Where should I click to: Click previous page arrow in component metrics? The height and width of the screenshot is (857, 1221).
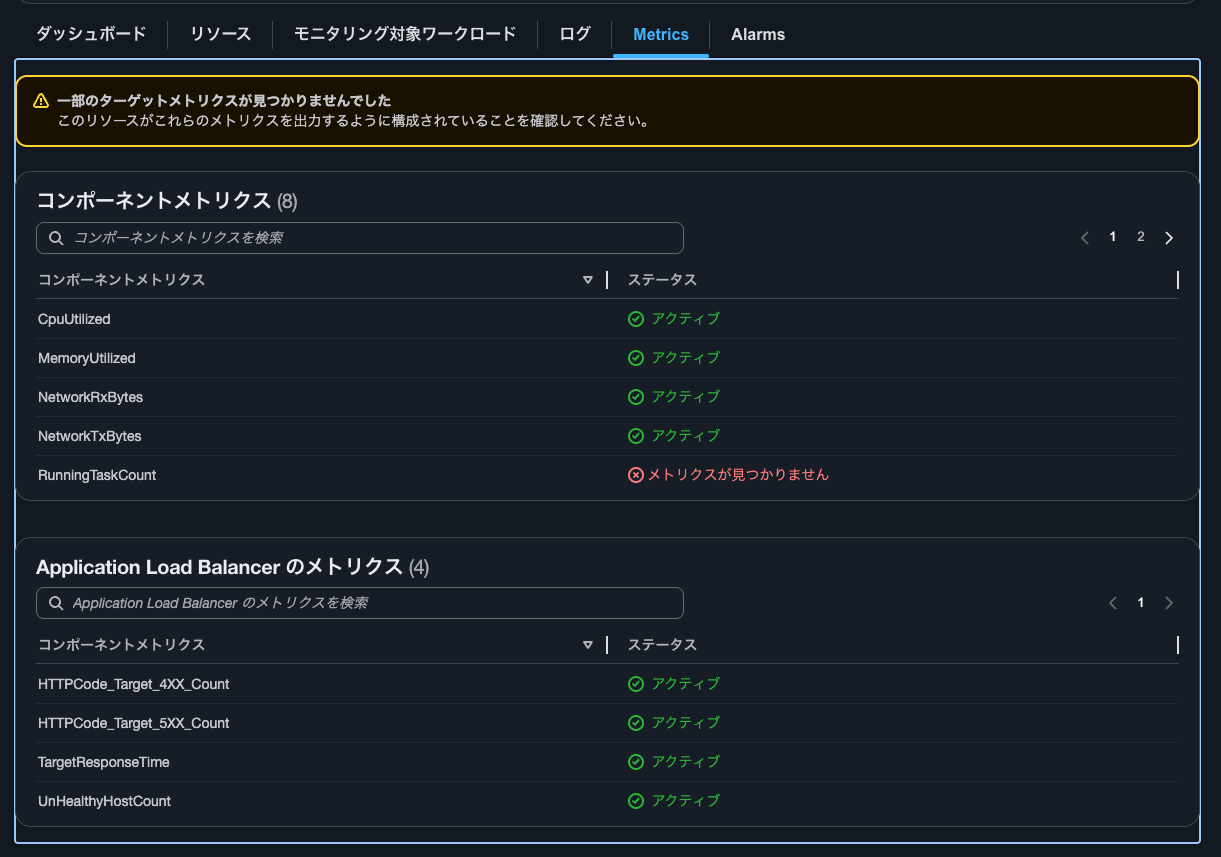(x=1085, y=238)
